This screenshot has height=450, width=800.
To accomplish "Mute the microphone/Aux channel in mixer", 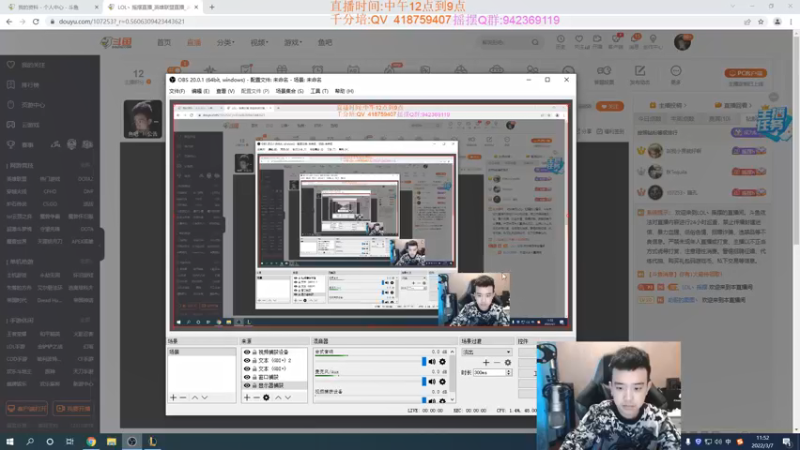I will point(432,382).
